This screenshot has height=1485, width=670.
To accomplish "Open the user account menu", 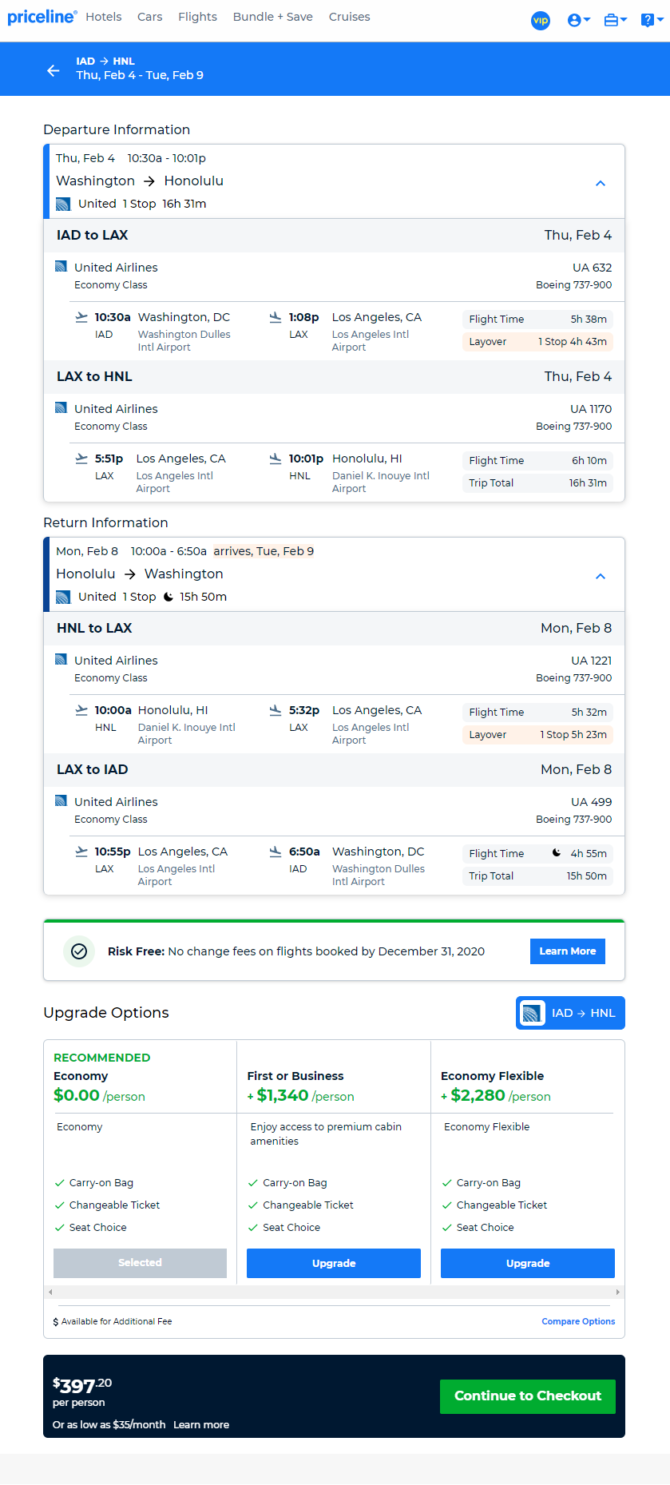I will [x=579, y=20].
